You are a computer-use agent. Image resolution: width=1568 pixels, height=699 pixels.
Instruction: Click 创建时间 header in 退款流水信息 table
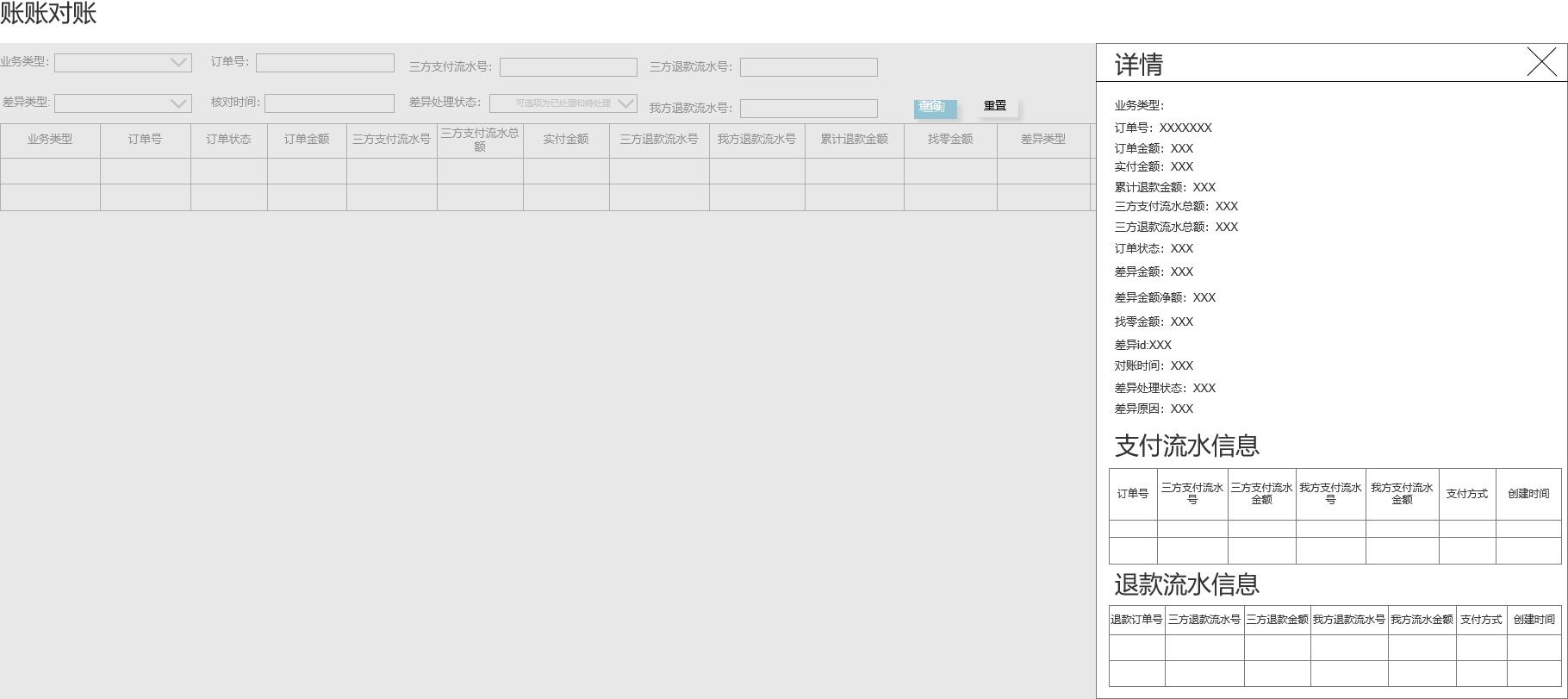pos(1534,620)
